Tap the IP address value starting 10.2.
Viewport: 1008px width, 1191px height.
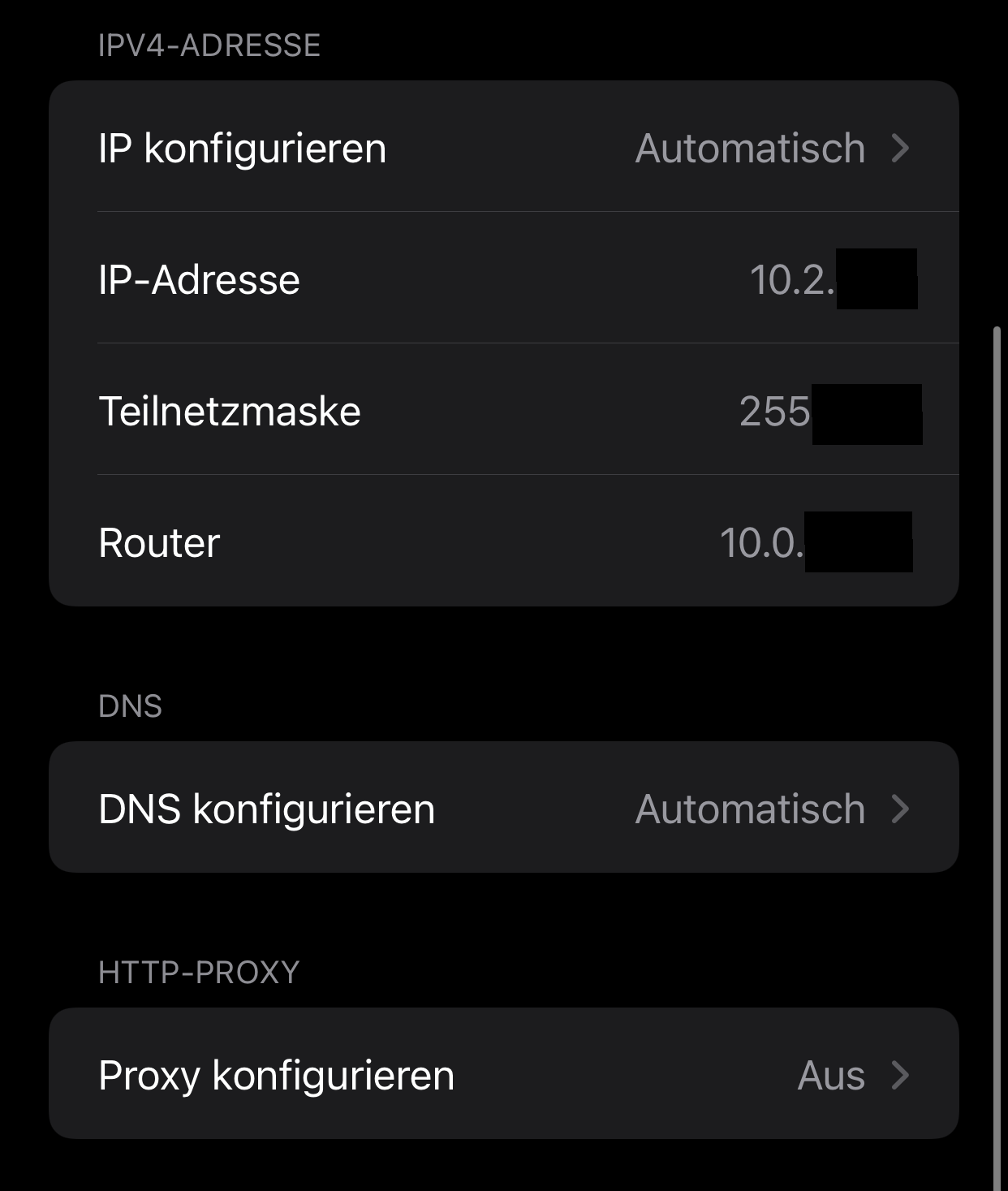791,280
